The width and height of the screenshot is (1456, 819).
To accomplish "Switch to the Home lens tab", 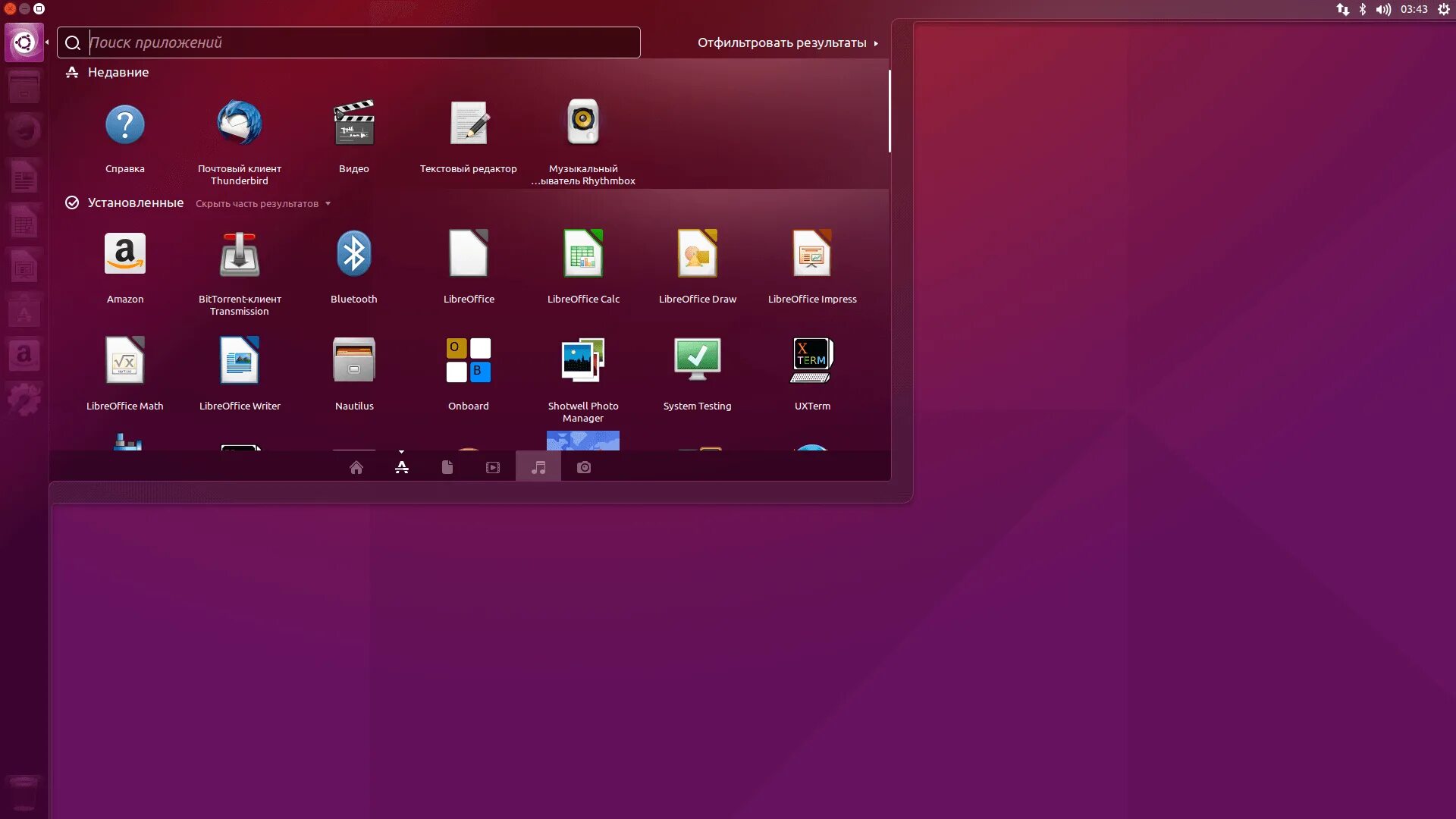I will pos(356,467).
